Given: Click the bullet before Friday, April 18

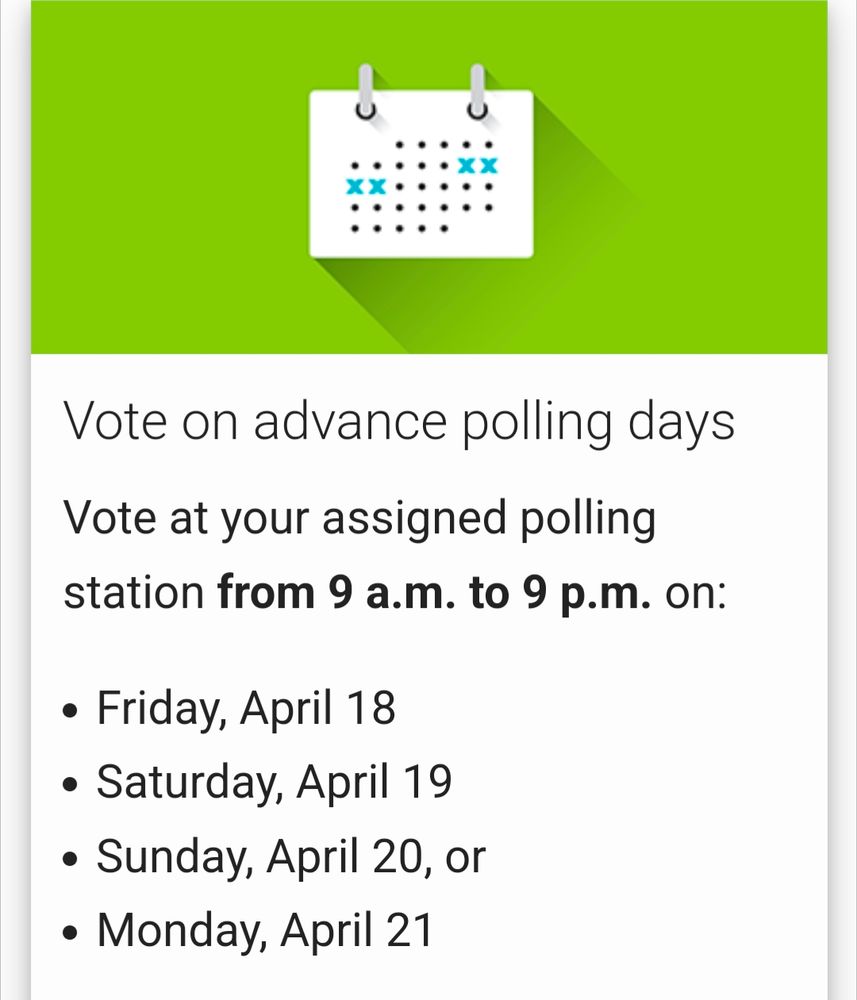Looking at the screenshot, I should point(72,710).
